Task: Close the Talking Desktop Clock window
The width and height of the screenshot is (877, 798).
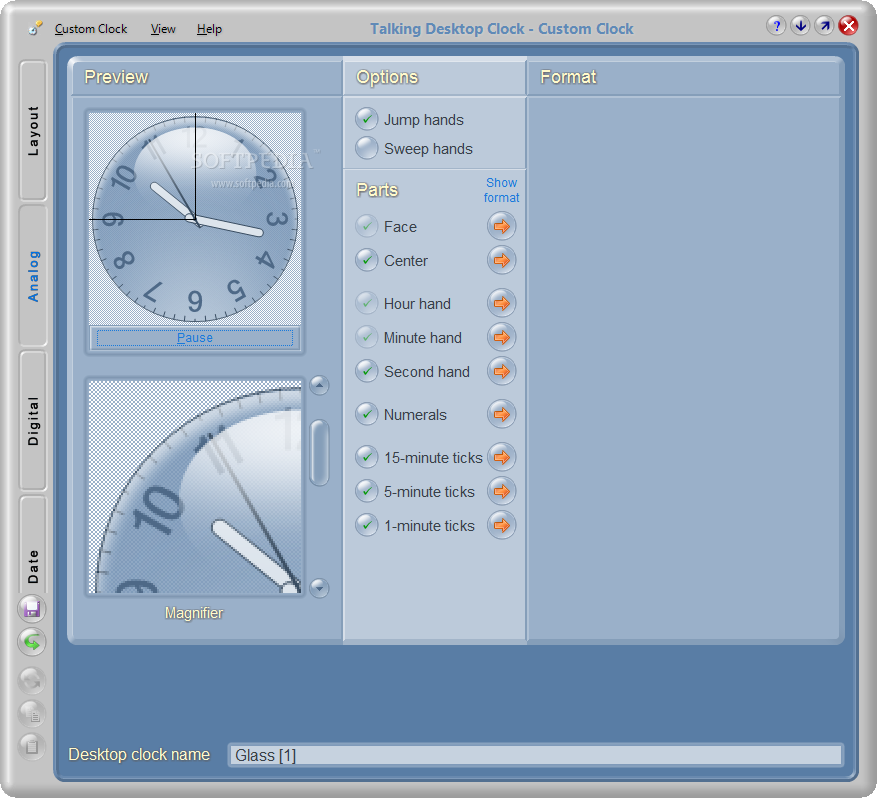Action: (x=848, y=26)
